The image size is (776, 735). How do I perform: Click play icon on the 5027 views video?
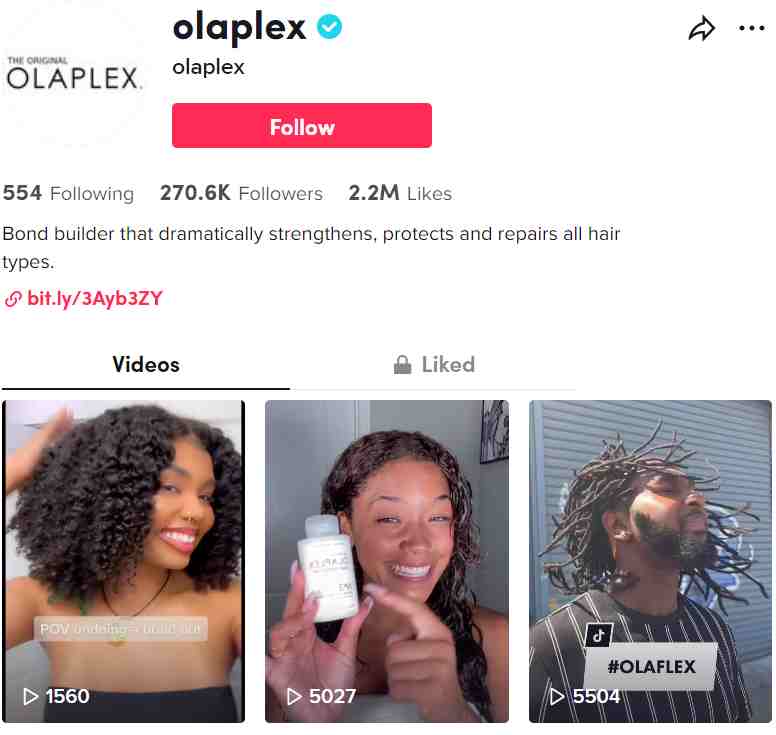pyautogui.click(x=294, y=696)
